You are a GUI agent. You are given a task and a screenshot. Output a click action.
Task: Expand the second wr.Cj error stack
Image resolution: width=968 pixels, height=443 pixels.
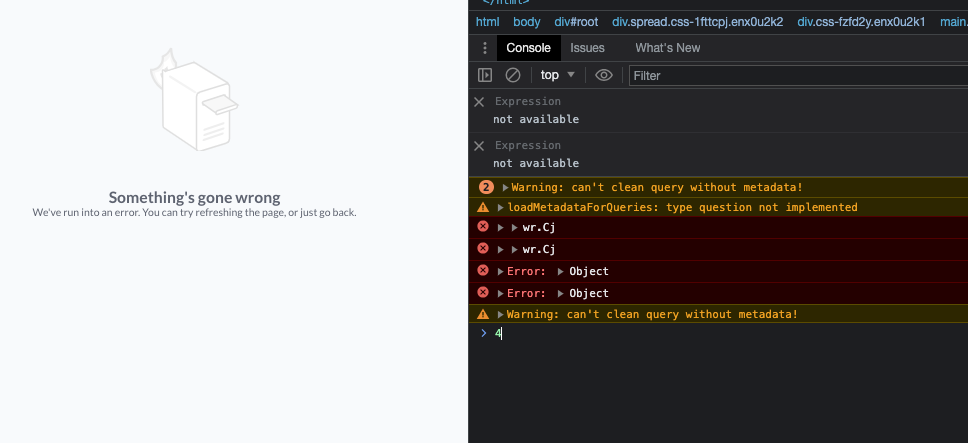pos(501,250)
